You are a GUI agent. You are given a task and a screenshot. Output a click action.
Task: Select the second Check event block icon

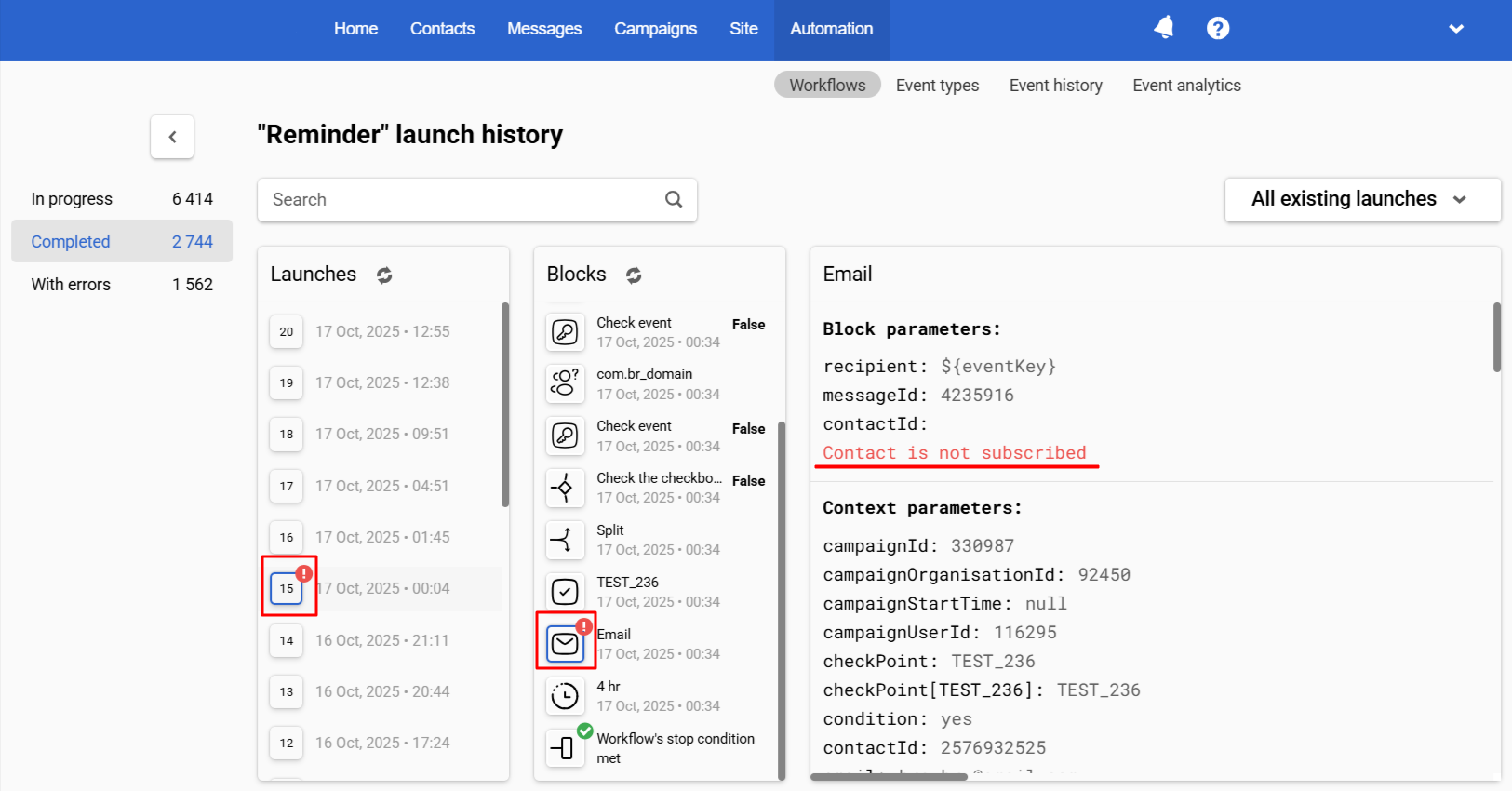point(565,436)
